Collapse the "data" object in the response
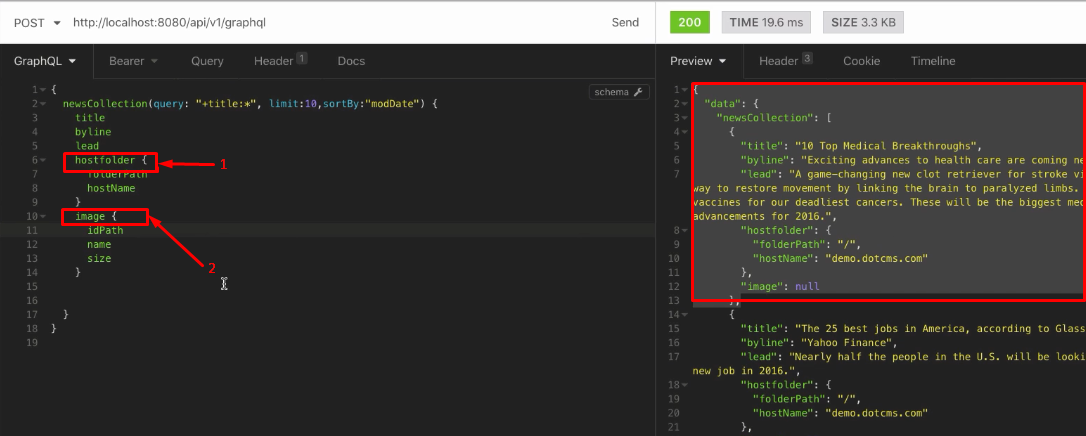The image size is (1086, 436). [x=685, y=103]
